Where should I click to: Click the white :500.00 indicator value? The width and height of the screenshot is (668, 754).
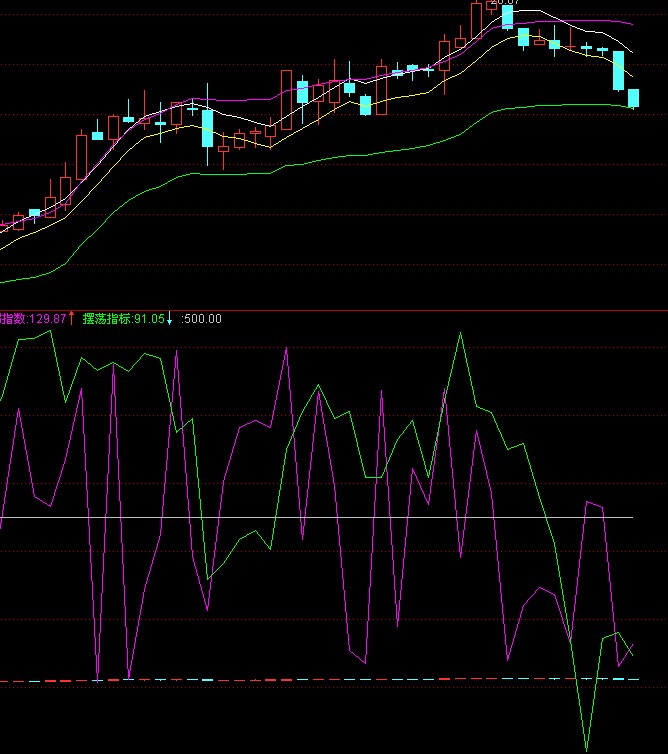tap(202, 319)
